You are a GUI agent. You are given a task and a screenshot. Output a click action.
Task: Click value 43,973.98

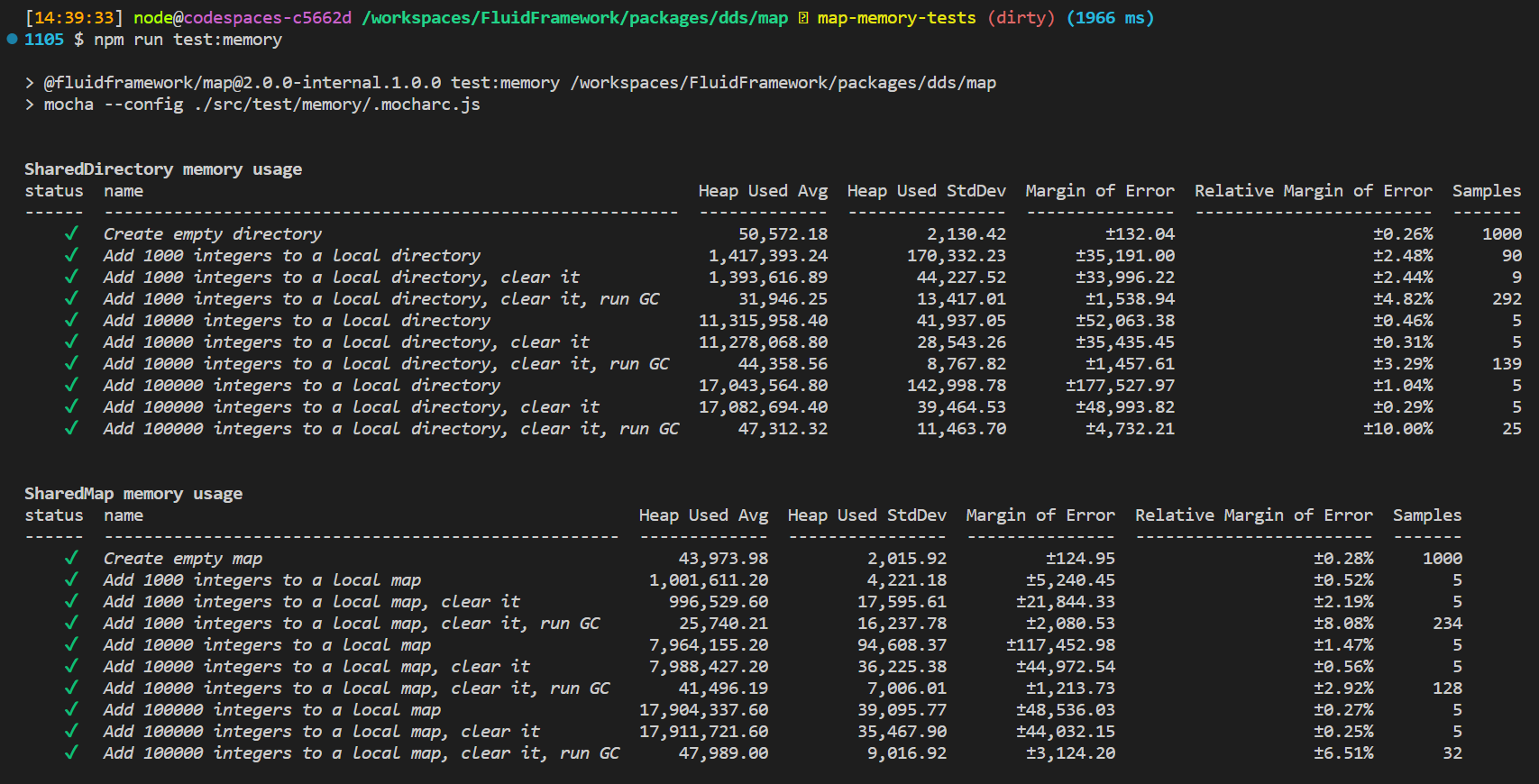[x=723, y=559]
